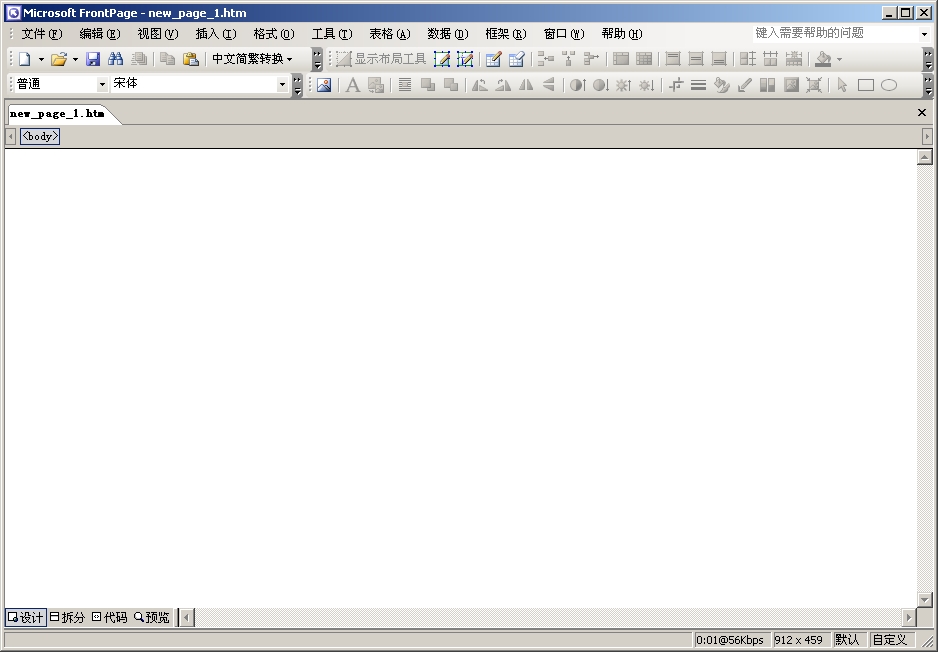Click the New page icon
The width and height of the screenshot is (938, 652).
click(x=25, y=59)
